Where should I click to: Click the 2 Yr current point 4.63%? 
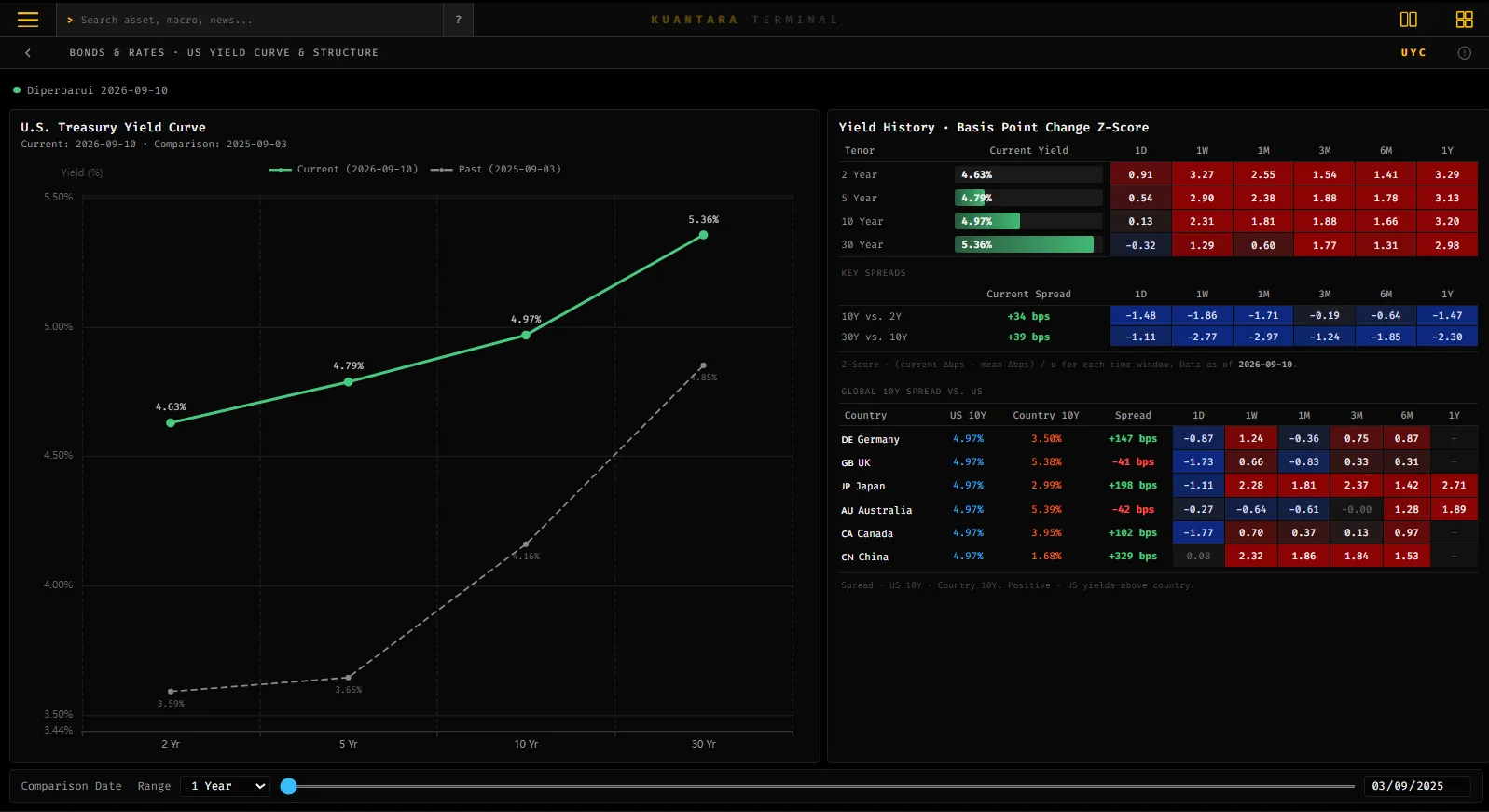[171, 422]
